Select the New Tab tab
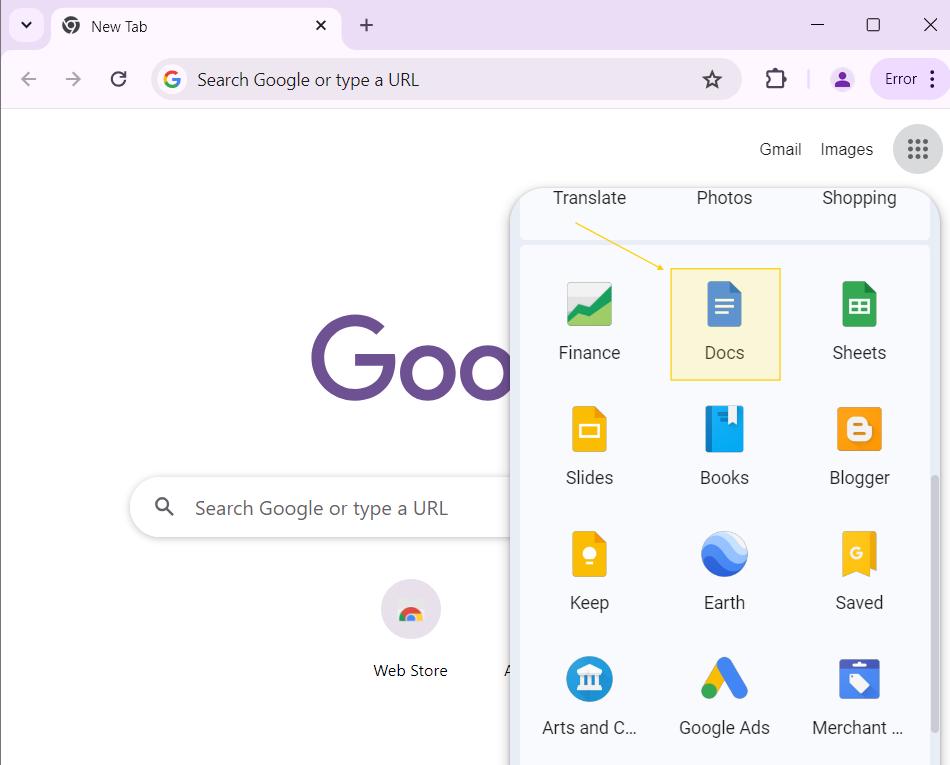This screenshot has height=765, width=950. [196, 26]
